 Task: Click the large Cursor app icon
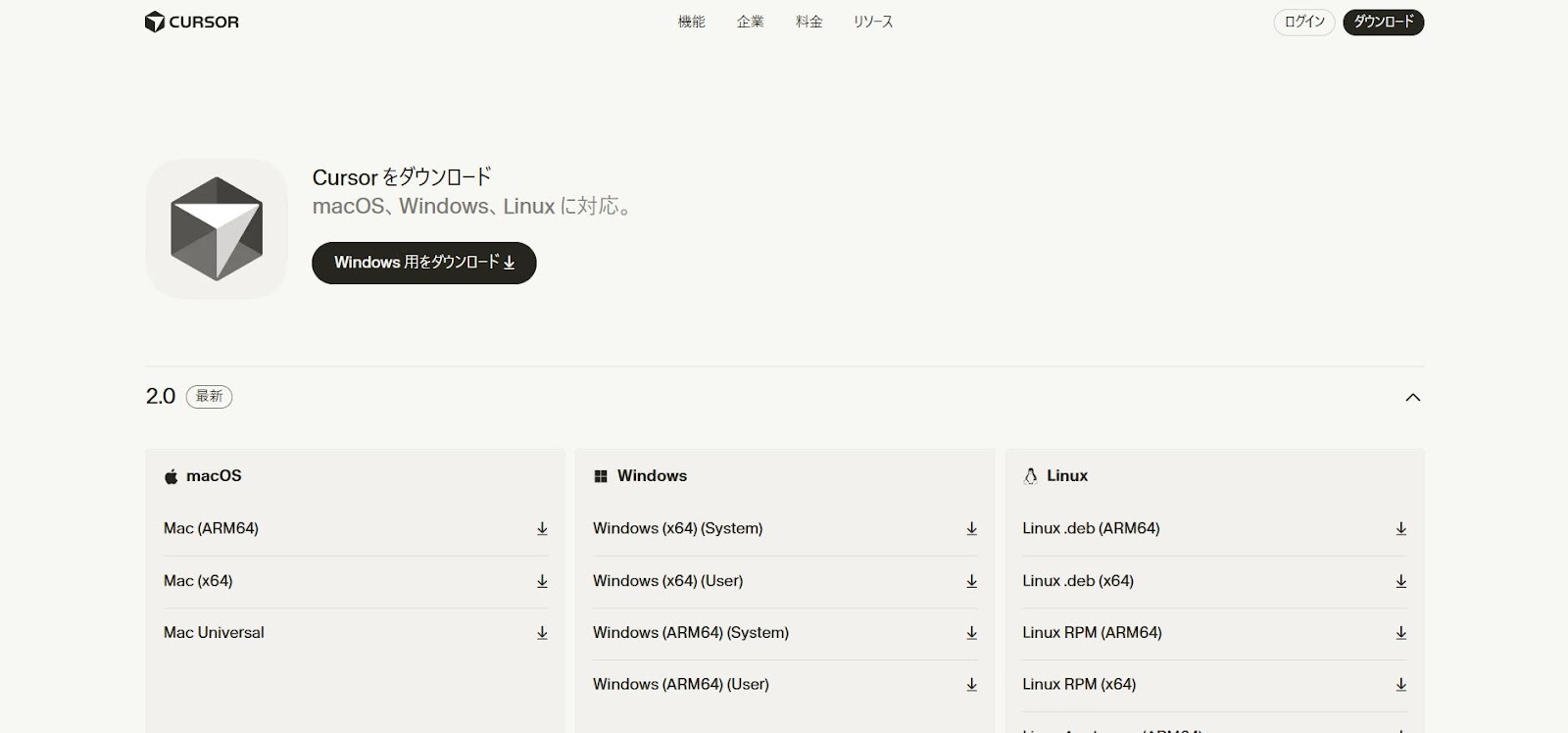click(217, 228)
